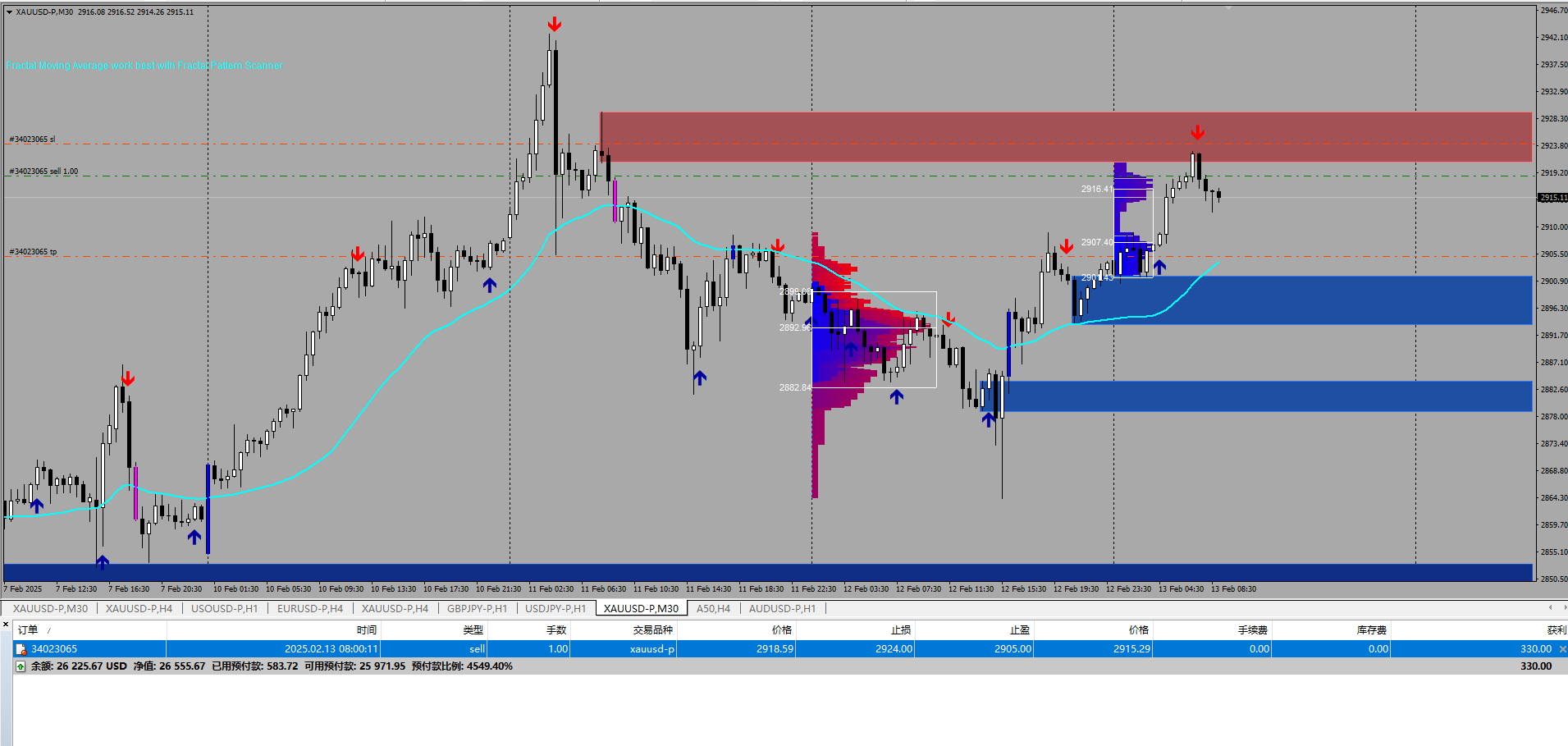Click the 交易品种 column header
The height and width of the screenshot is (746, 1568).
click(x=652, y=630)
